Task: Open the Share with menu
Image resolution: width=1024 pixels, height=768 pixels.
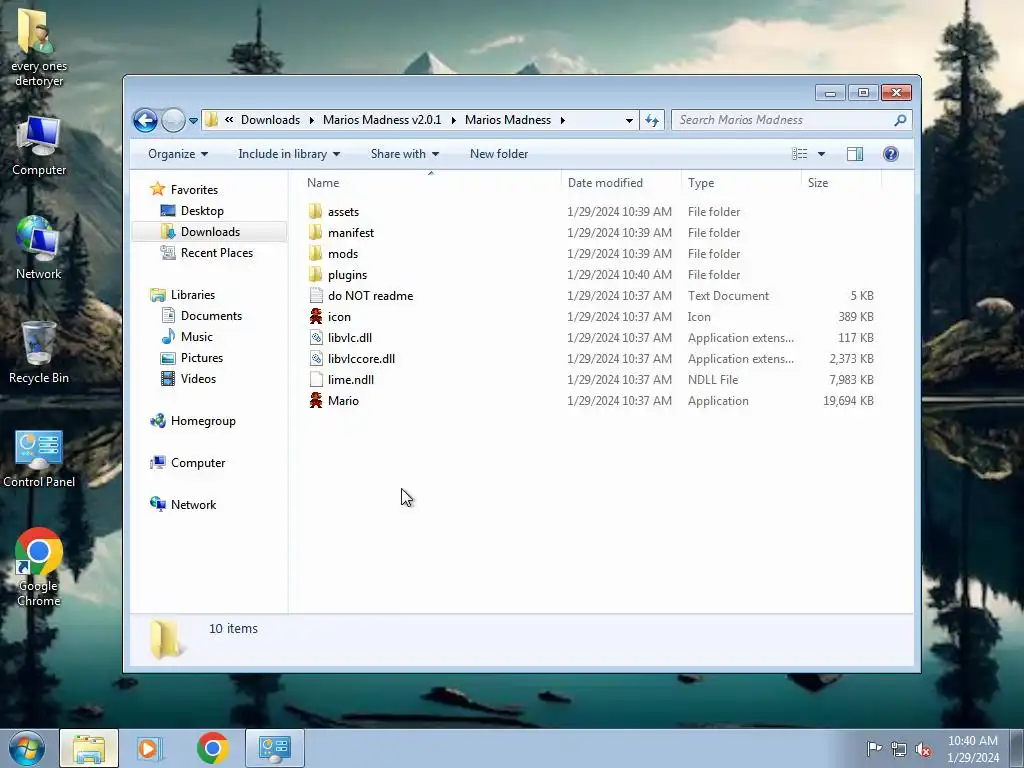Action: click(x=405, y=154)
